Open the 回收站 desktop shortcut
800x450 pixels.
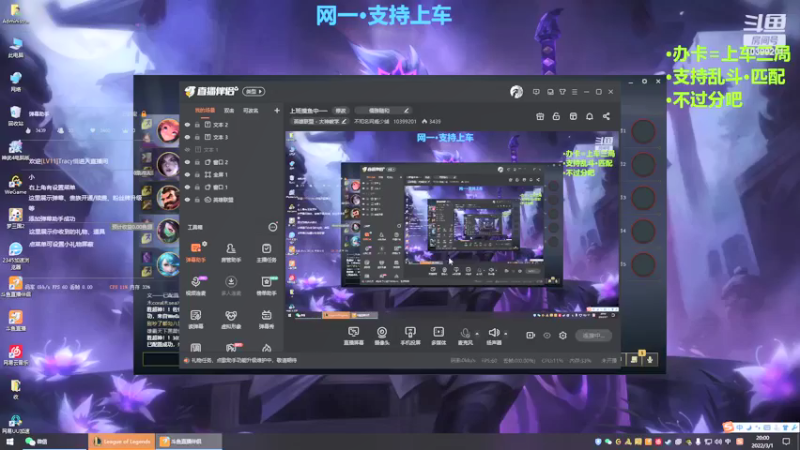(x=15, y=115)
